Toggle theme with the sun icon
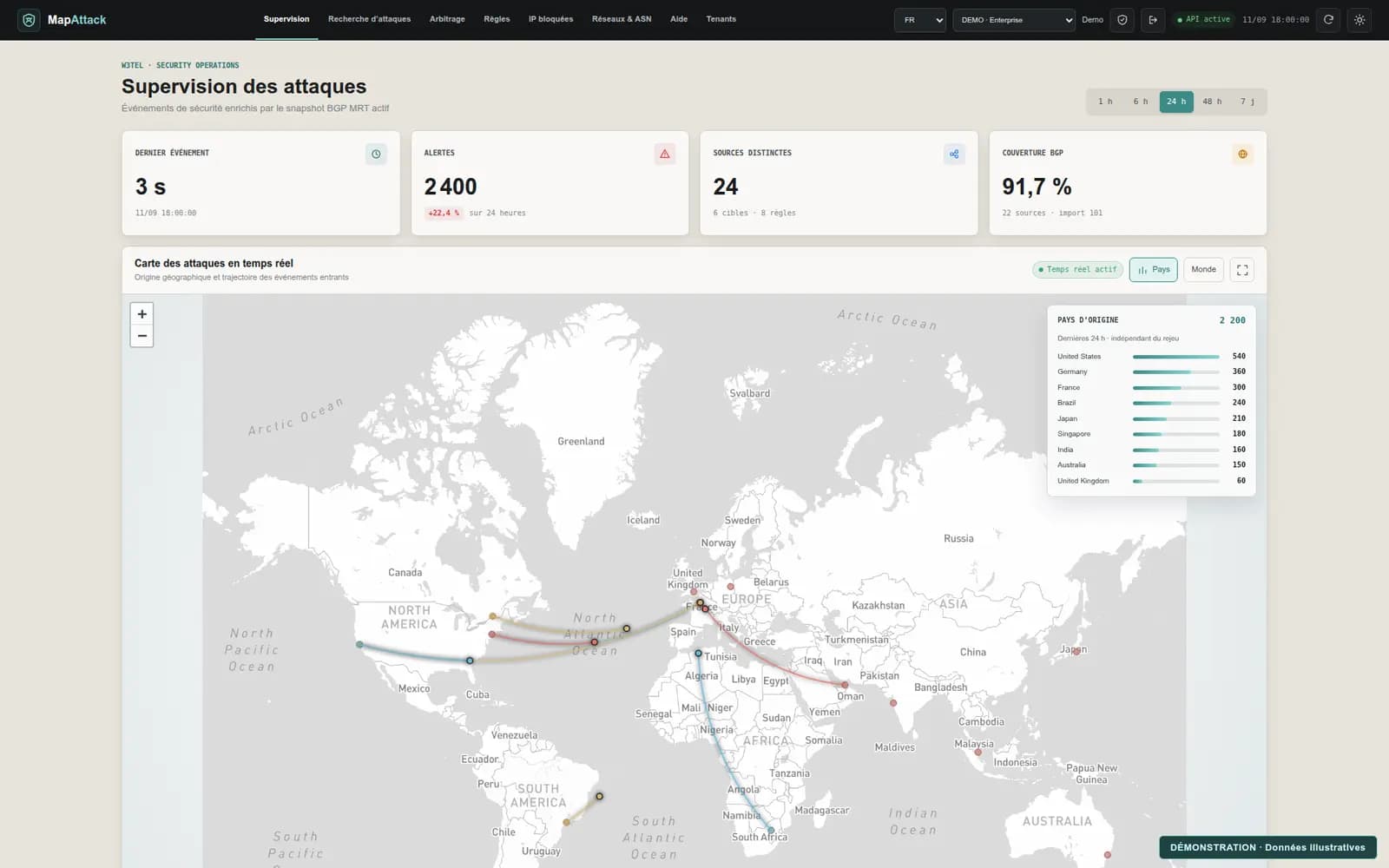Viewport: 1389px width, 868px height. tap(1359, 19)
